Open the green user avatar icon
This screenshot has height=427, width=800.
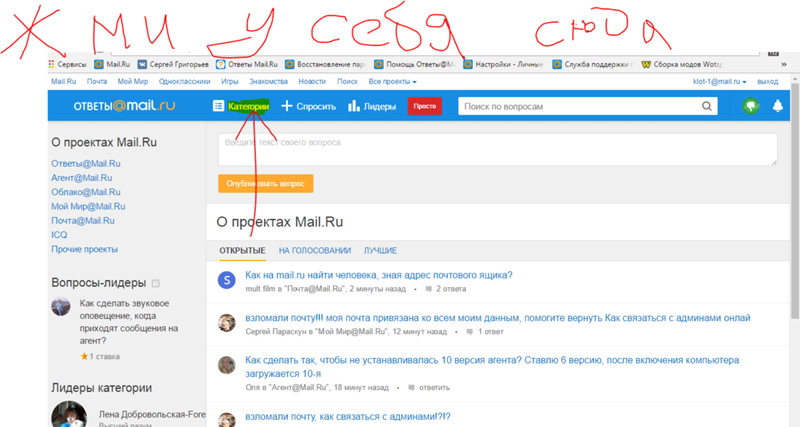(x=751, y=106)
